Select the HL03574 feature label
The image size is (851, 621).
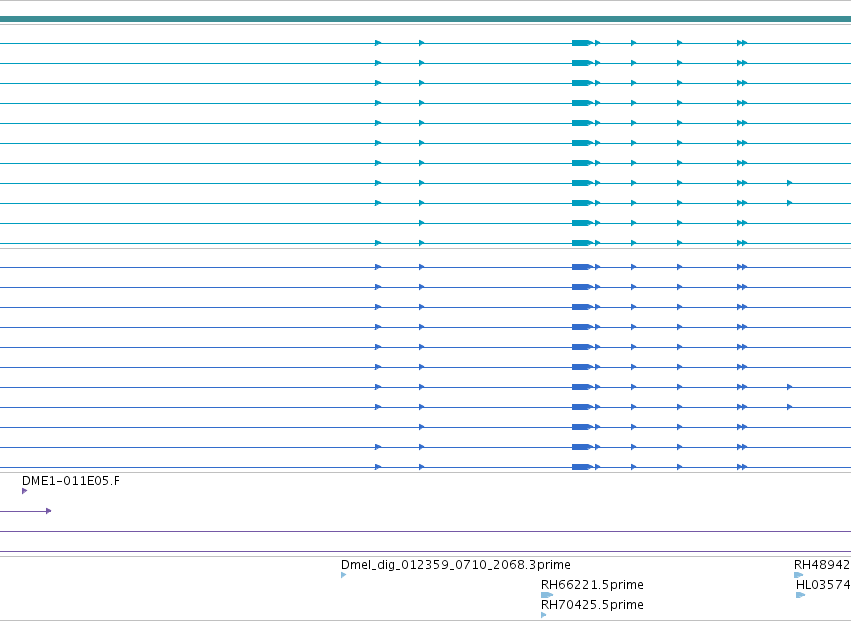[x=823, y=585]
